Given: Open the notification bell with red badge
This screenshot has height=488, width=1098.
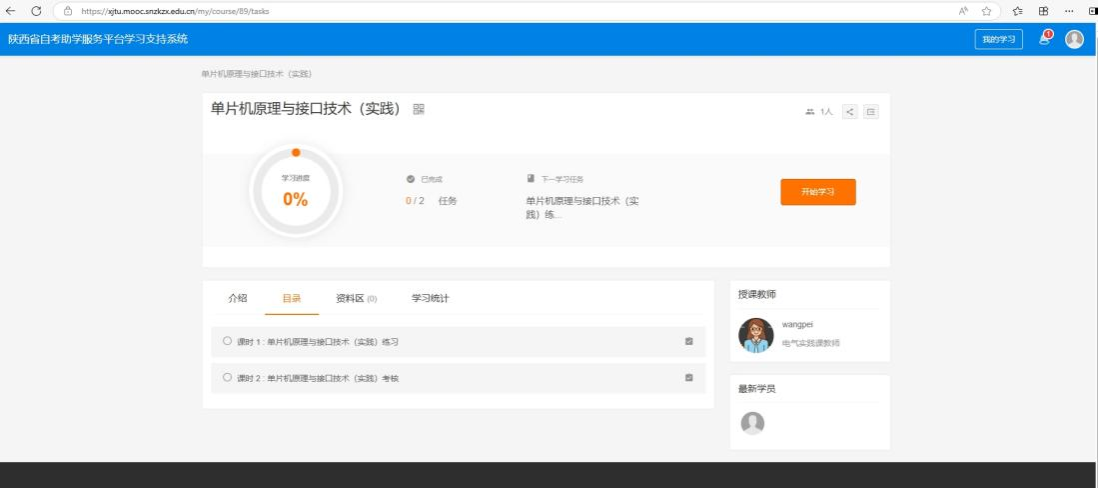Looking at the screenshot, I should pos(1045,38).
